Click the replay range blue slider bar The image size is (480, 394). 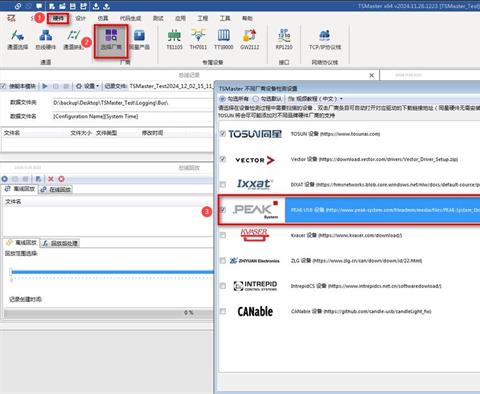(112, 272)
